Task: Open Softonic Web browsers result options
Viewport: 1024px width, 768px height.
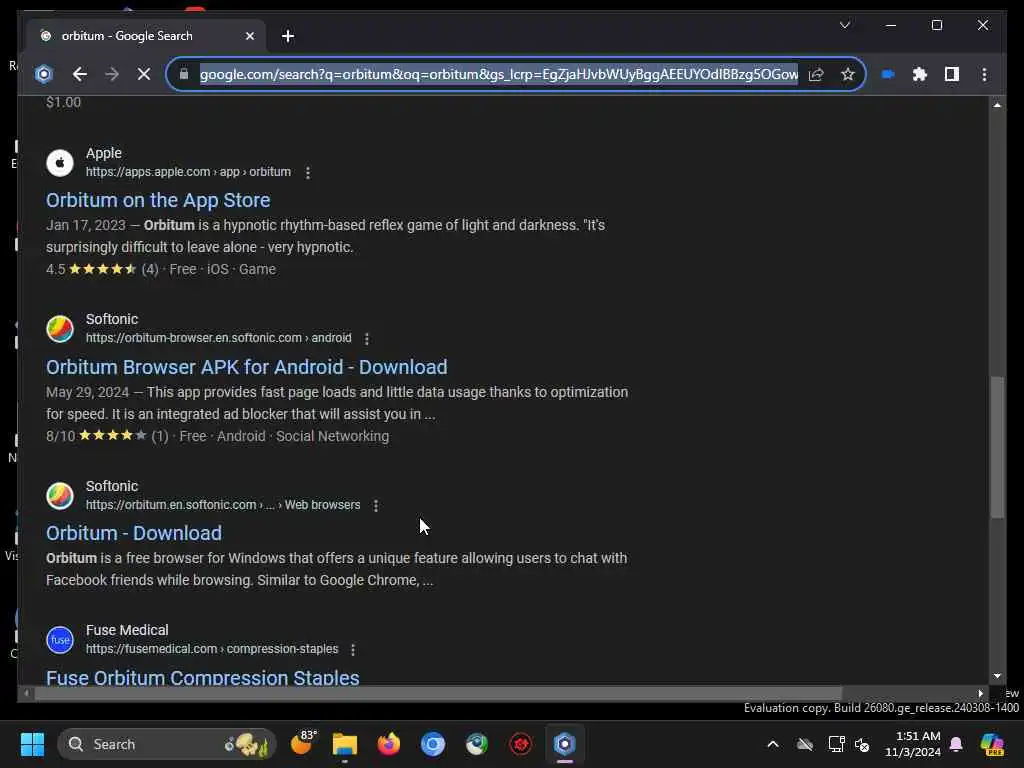Action: (x=376, y=505)
